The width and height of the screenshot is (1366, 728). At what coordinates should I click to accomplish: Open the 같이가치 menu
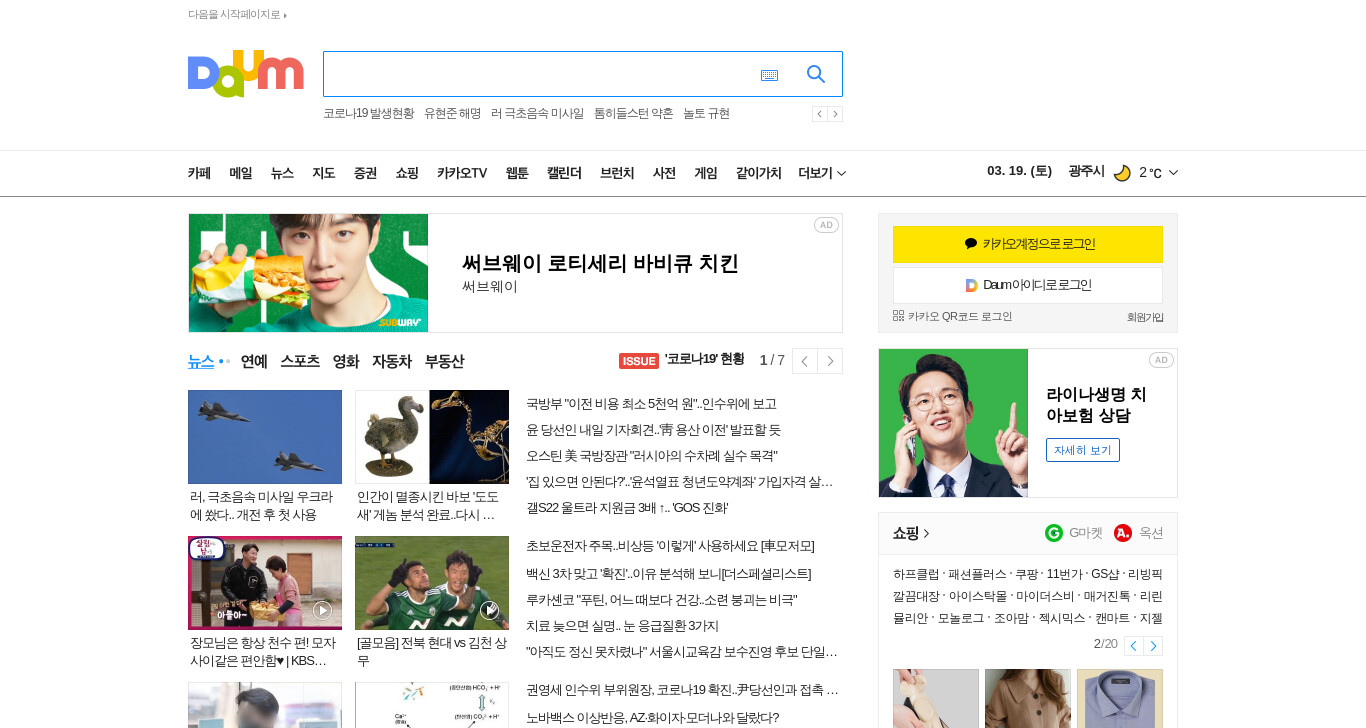tap(758, 173)
